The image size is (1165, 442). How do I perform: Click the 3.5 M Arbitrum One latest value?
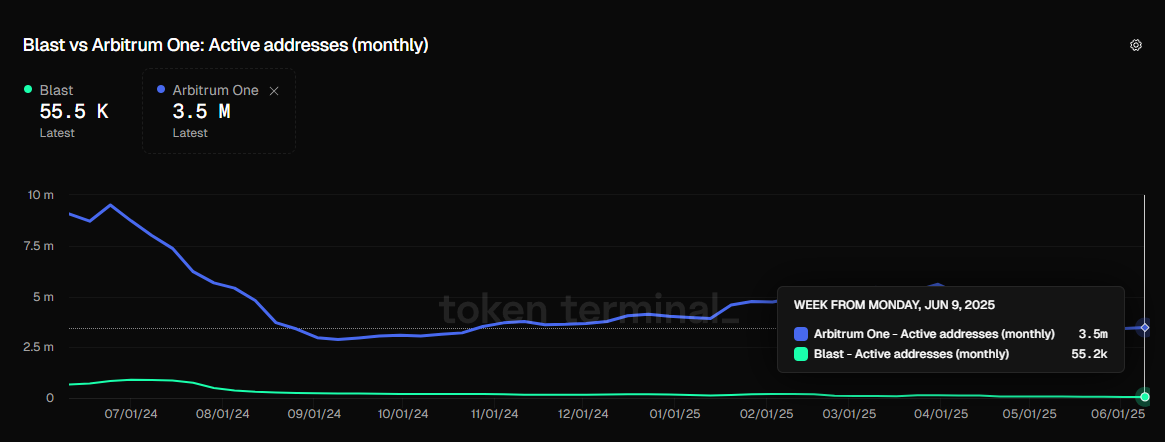201,112
